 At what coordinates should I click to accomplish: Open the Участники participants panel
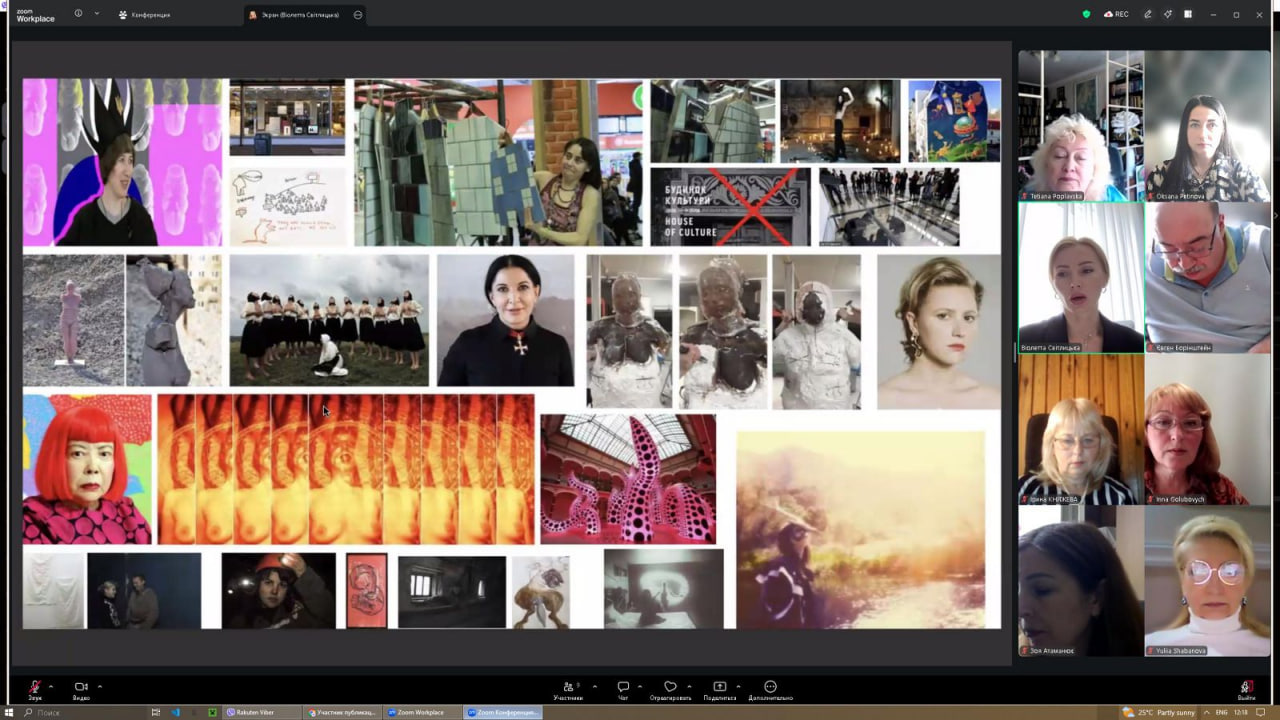click(569, 689)
